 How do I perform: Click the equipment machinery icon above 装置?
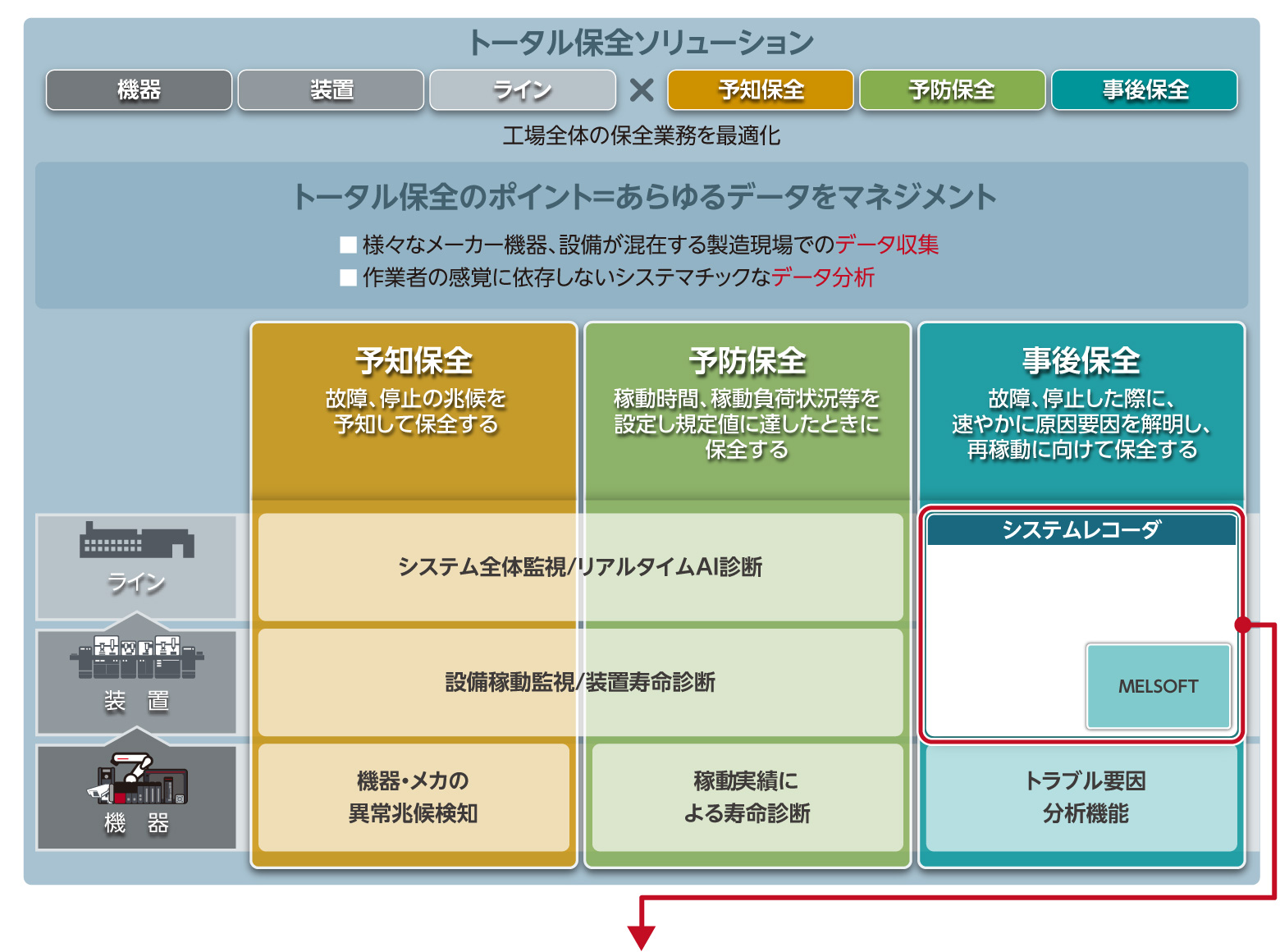click(x=136, y=657)
